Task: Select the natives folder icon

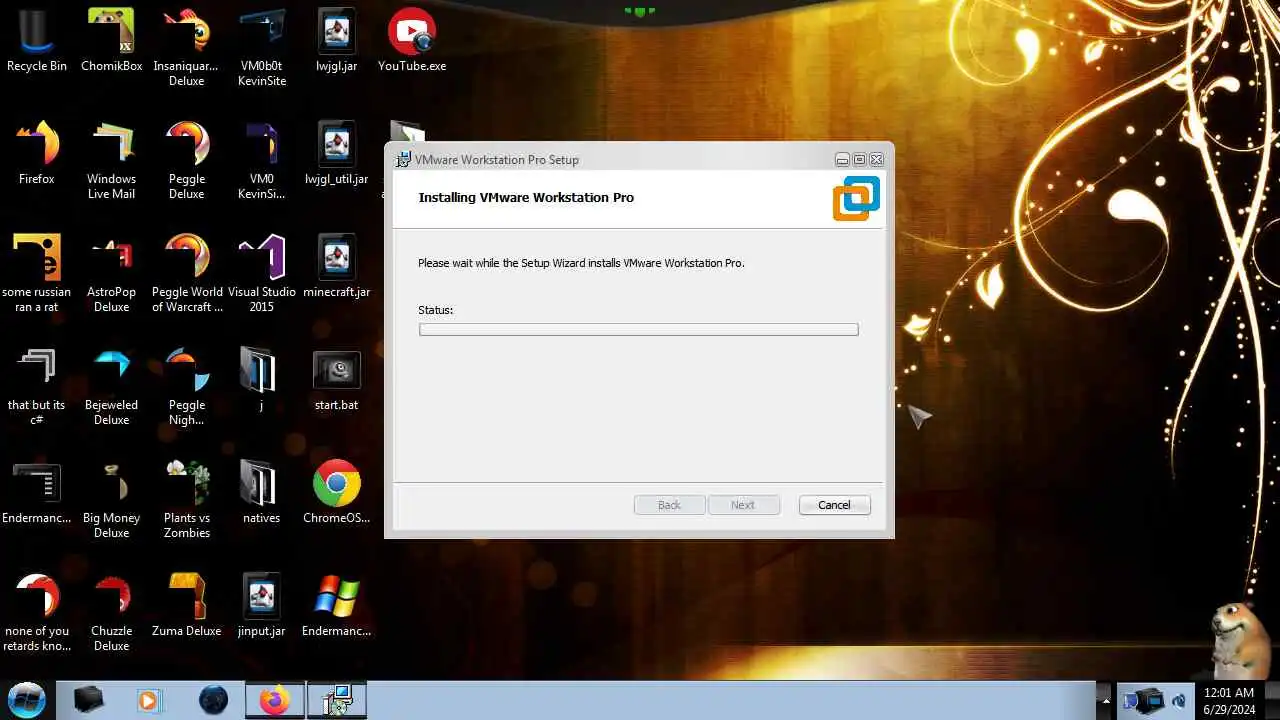Action: (261, 492)
